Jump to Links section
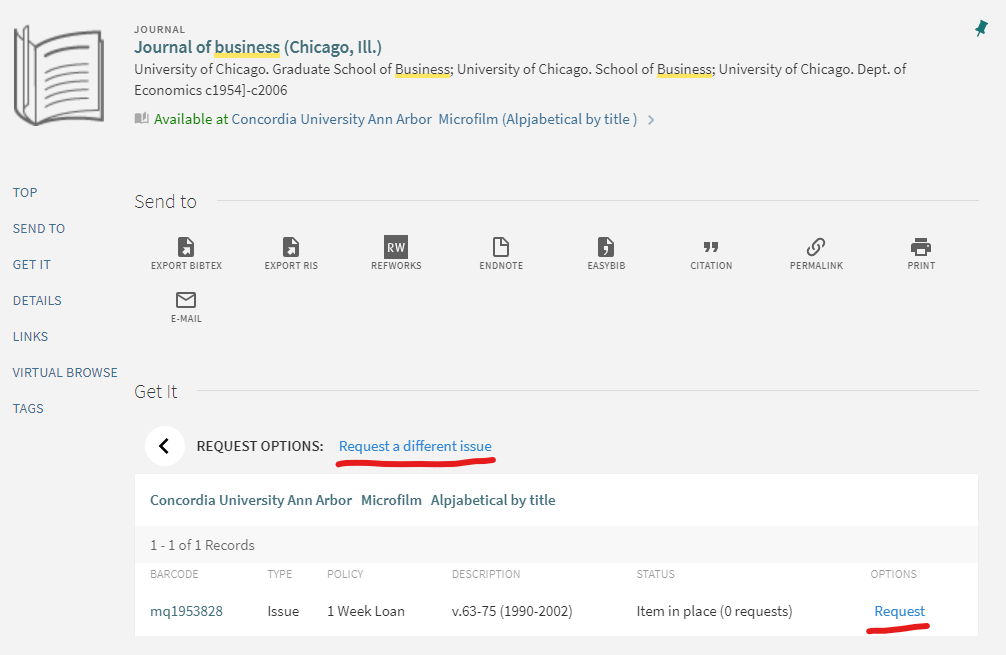Viewport: 1006px width, 655px height. (x=30, y=336)
